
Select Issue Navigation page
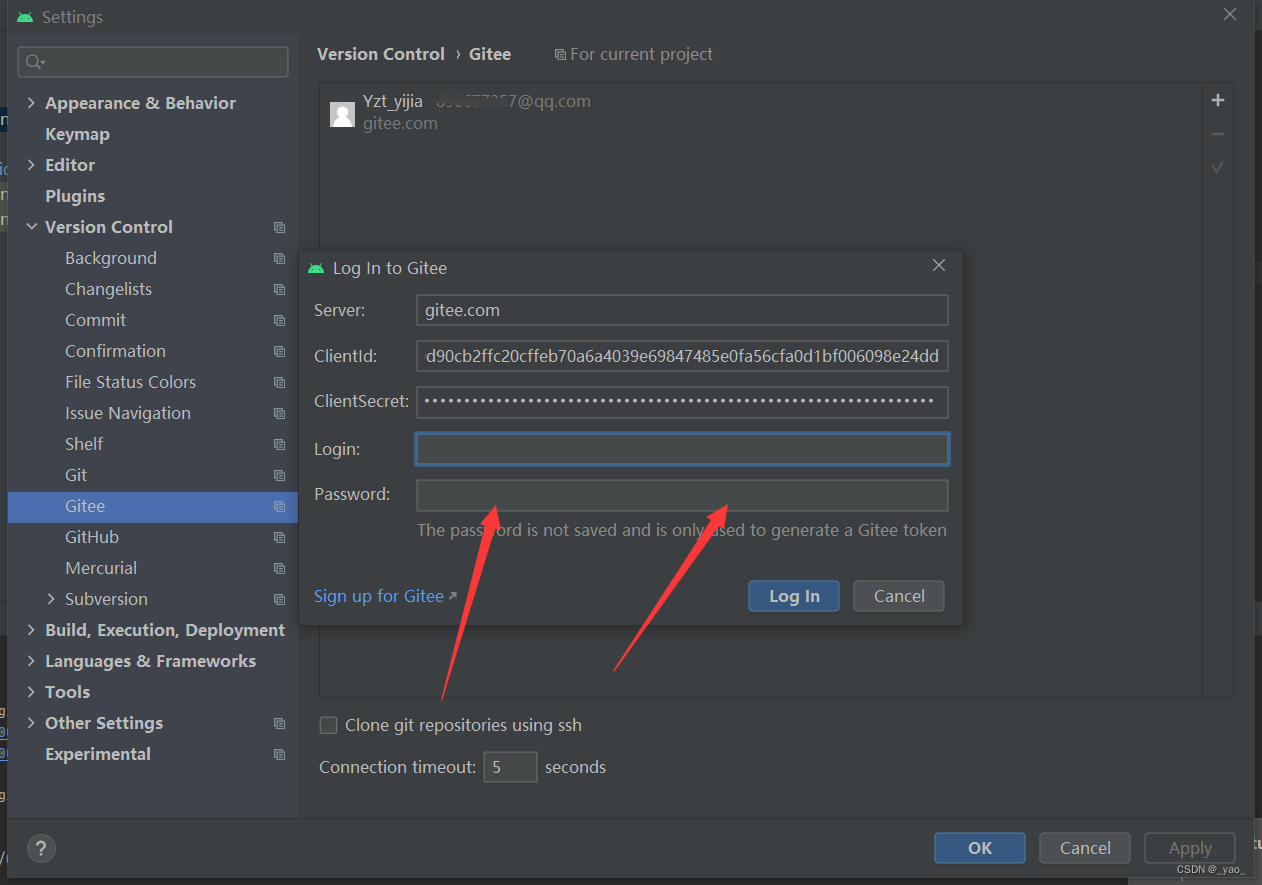tap(128, 413)
